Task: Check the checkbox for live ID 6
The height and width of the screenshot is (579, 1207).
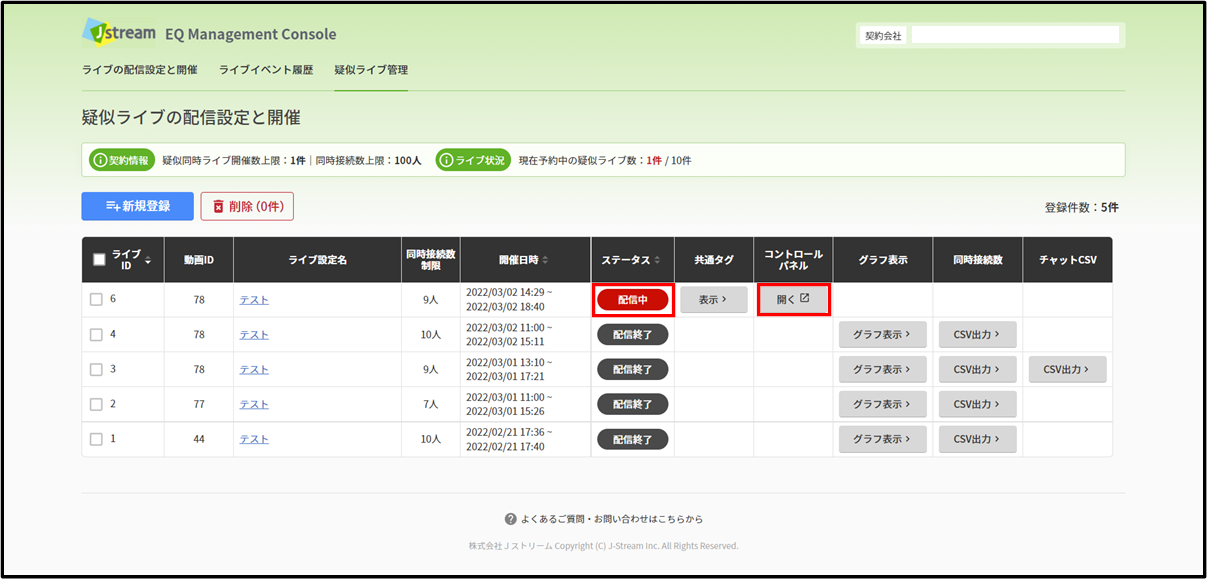Action: pos(96,299)
